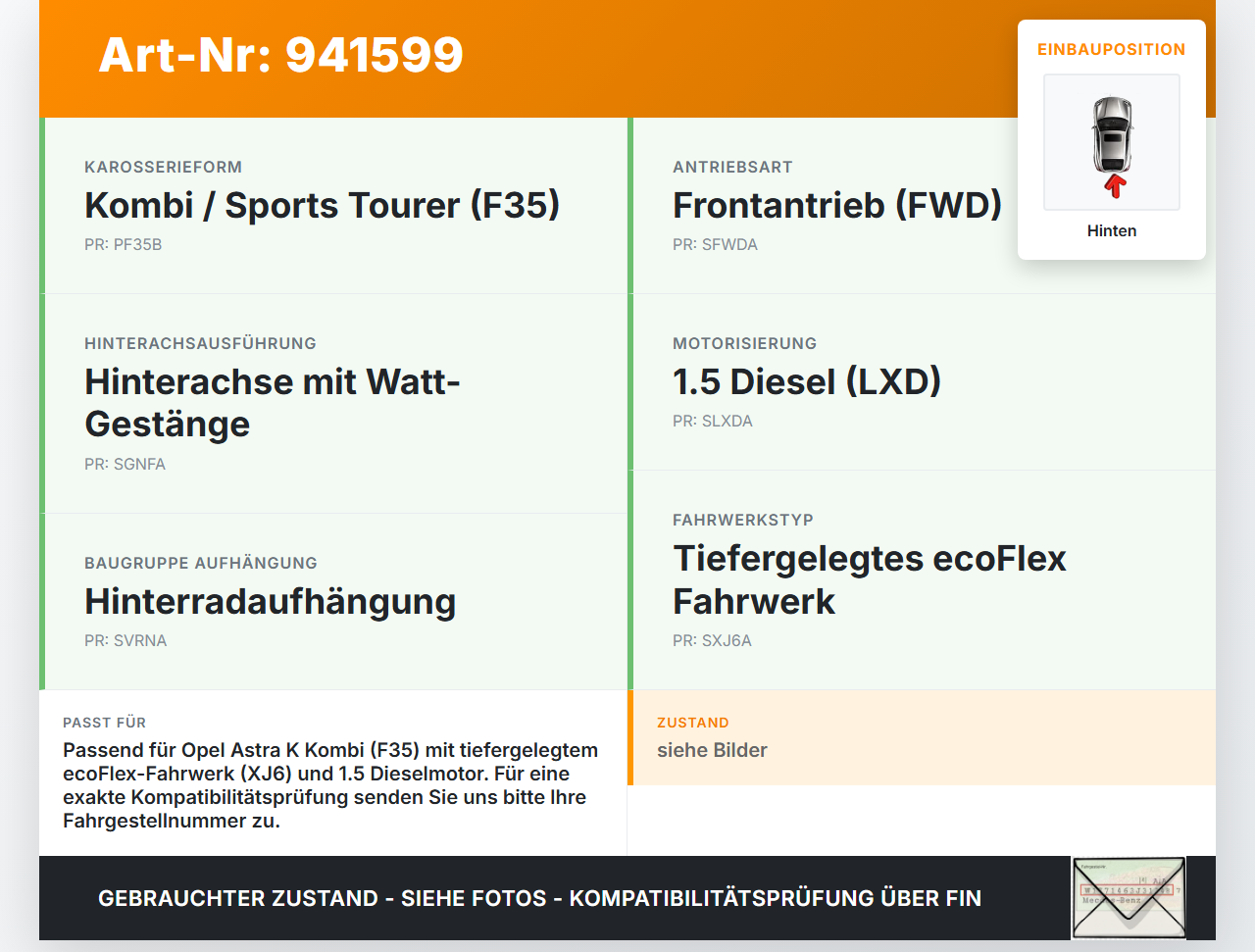Image resolution: width=1255 pixels, height=952 pixels.
Task: Click the car installation position image
Action: pyautogui.click(x=1112, y=142)
